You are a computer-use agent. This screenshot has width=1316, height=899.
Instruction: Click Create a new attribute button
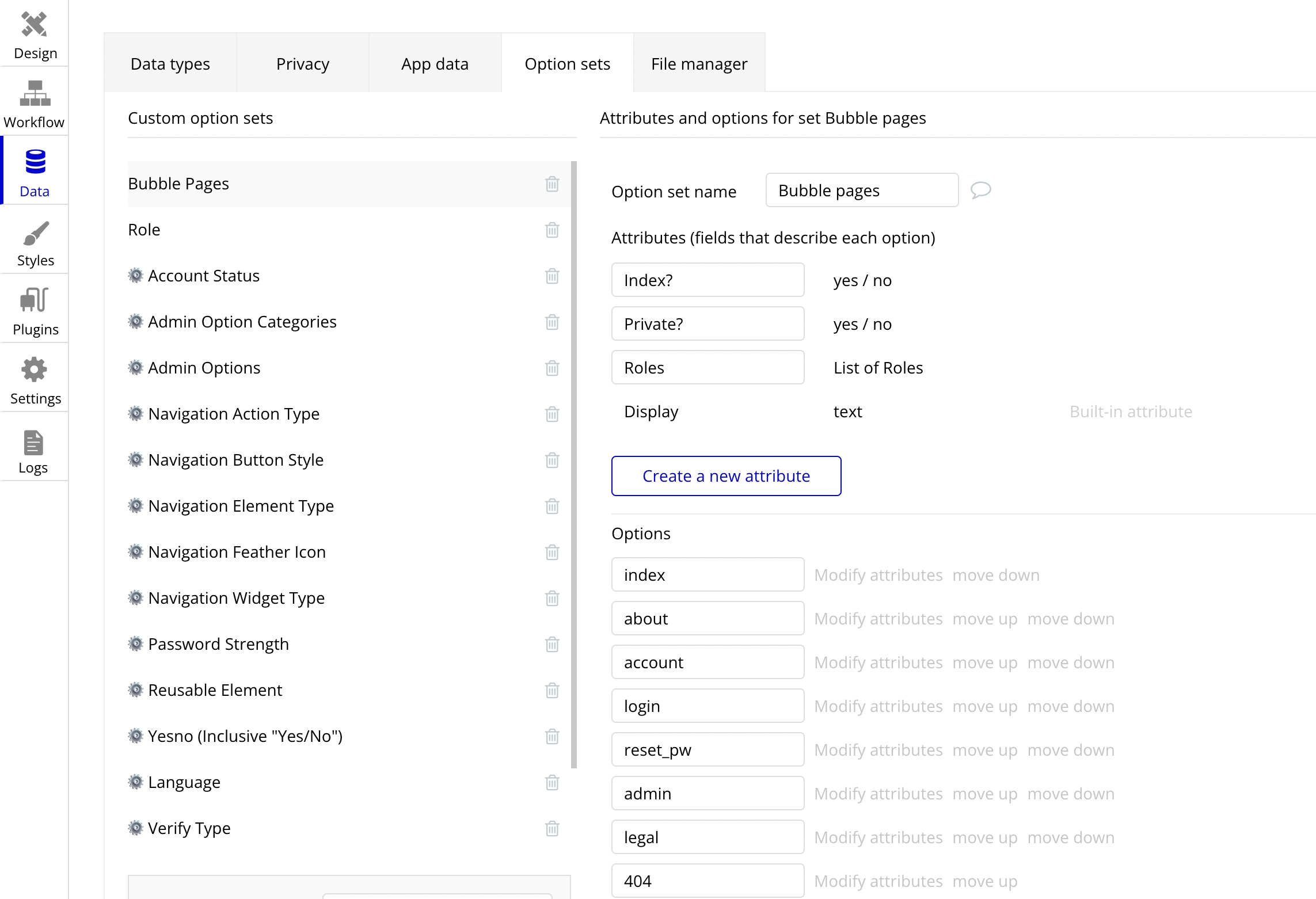(x=726, y=476)
